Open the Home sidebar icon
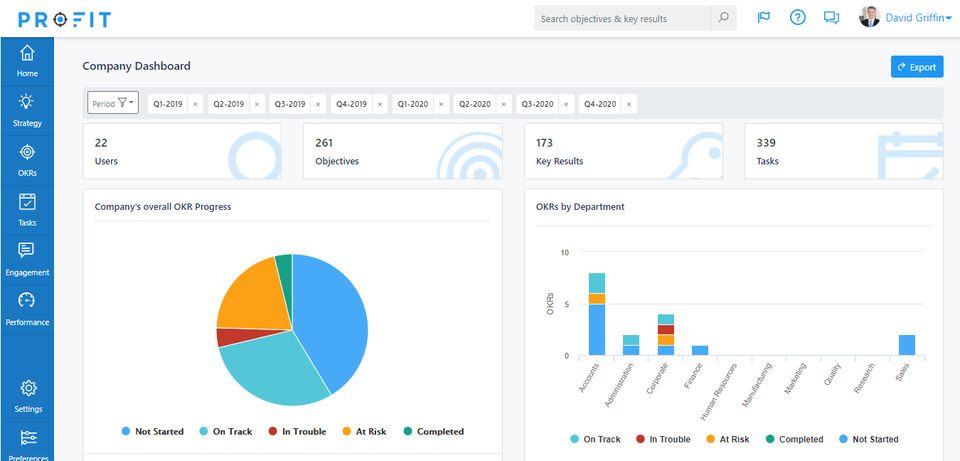 27,53
